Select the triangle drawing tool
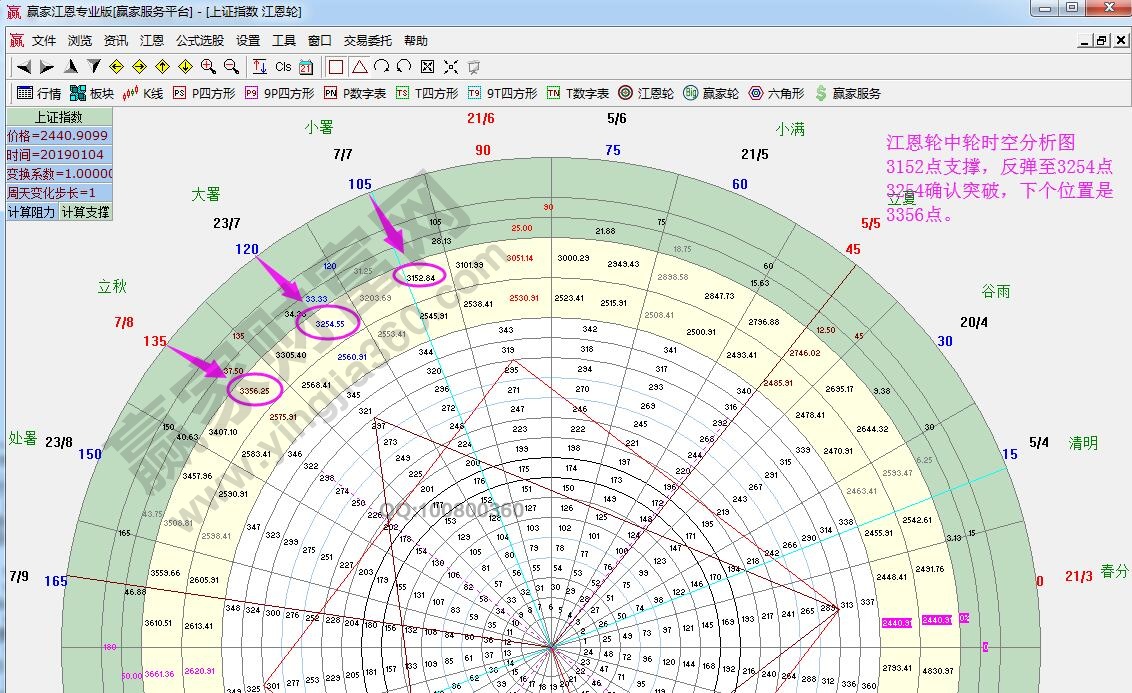Image resolution: width=1132 pixels, height=693 pixels. [359, 67]
